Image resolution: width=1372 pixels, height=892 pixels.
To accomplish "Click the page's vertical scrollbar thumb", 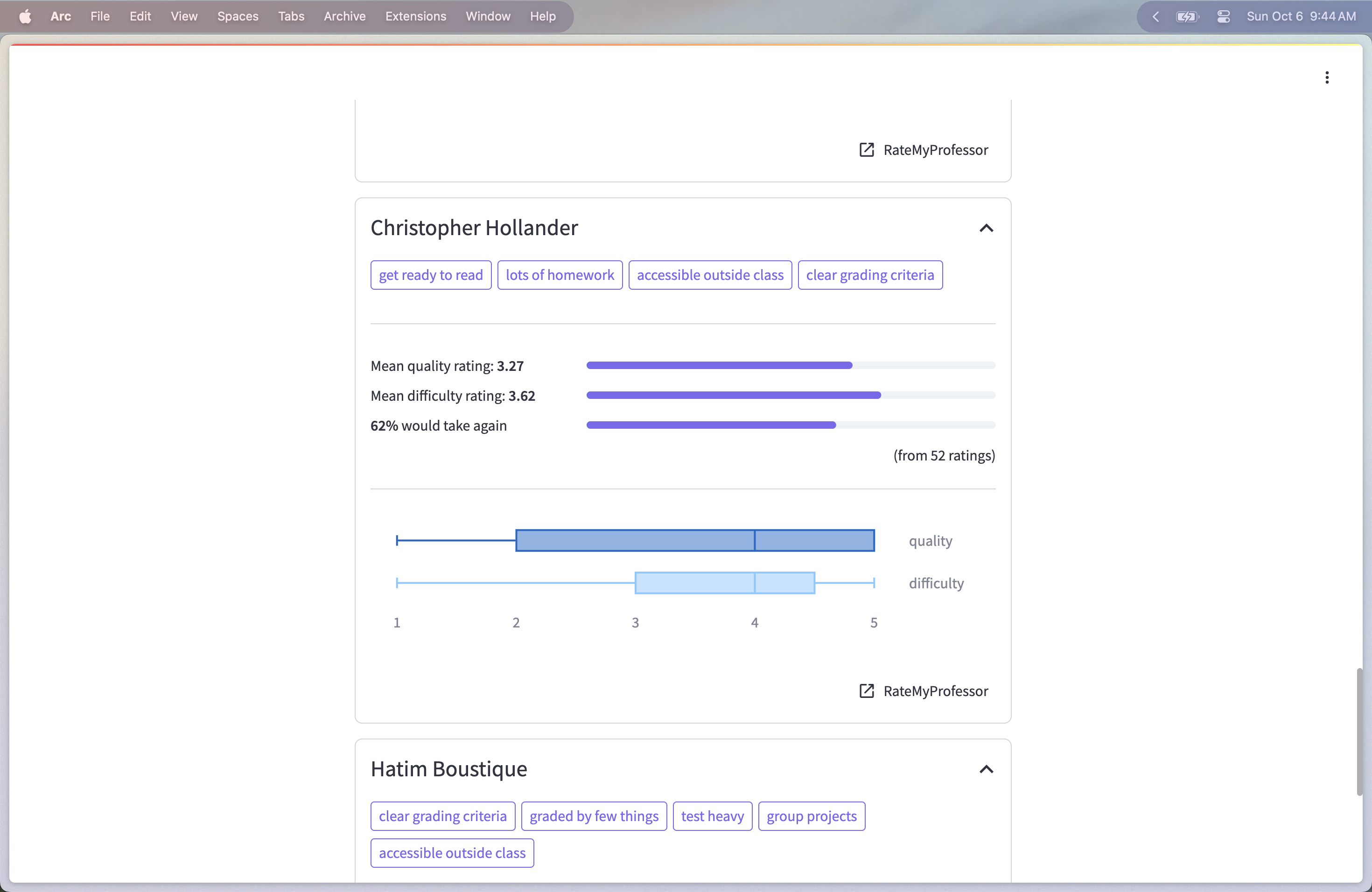I will pyautogui.click(x=1359, y=732).
